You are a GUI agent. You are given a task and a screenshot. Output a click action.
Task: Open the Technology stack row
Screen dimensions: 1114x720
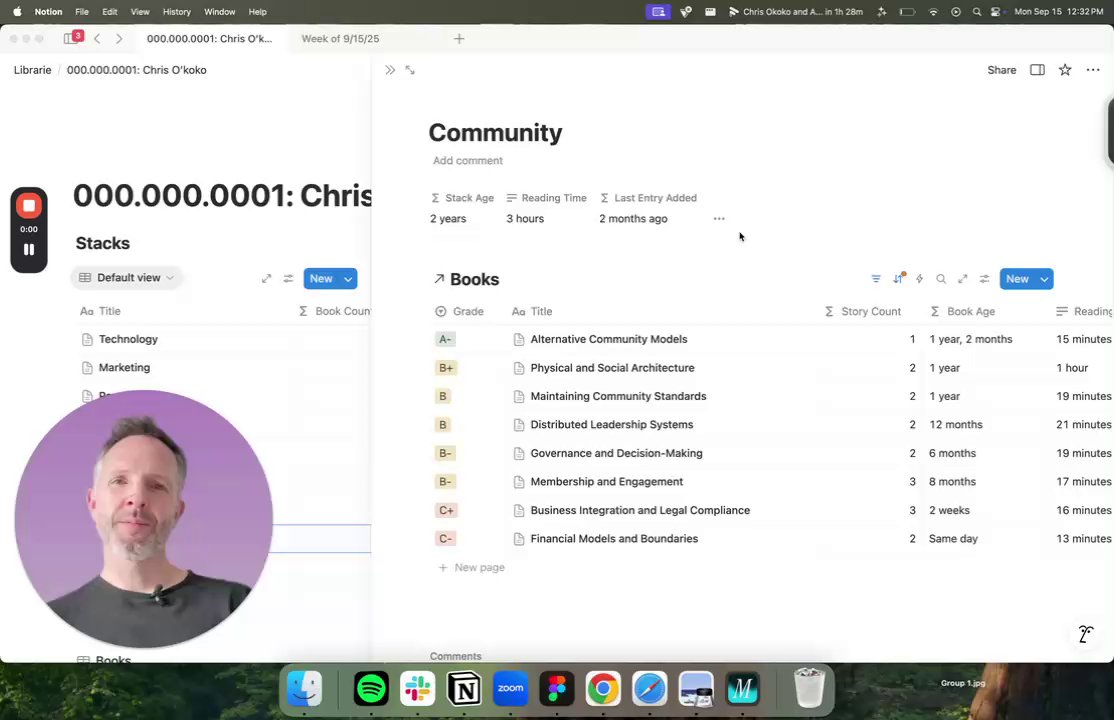128,339
